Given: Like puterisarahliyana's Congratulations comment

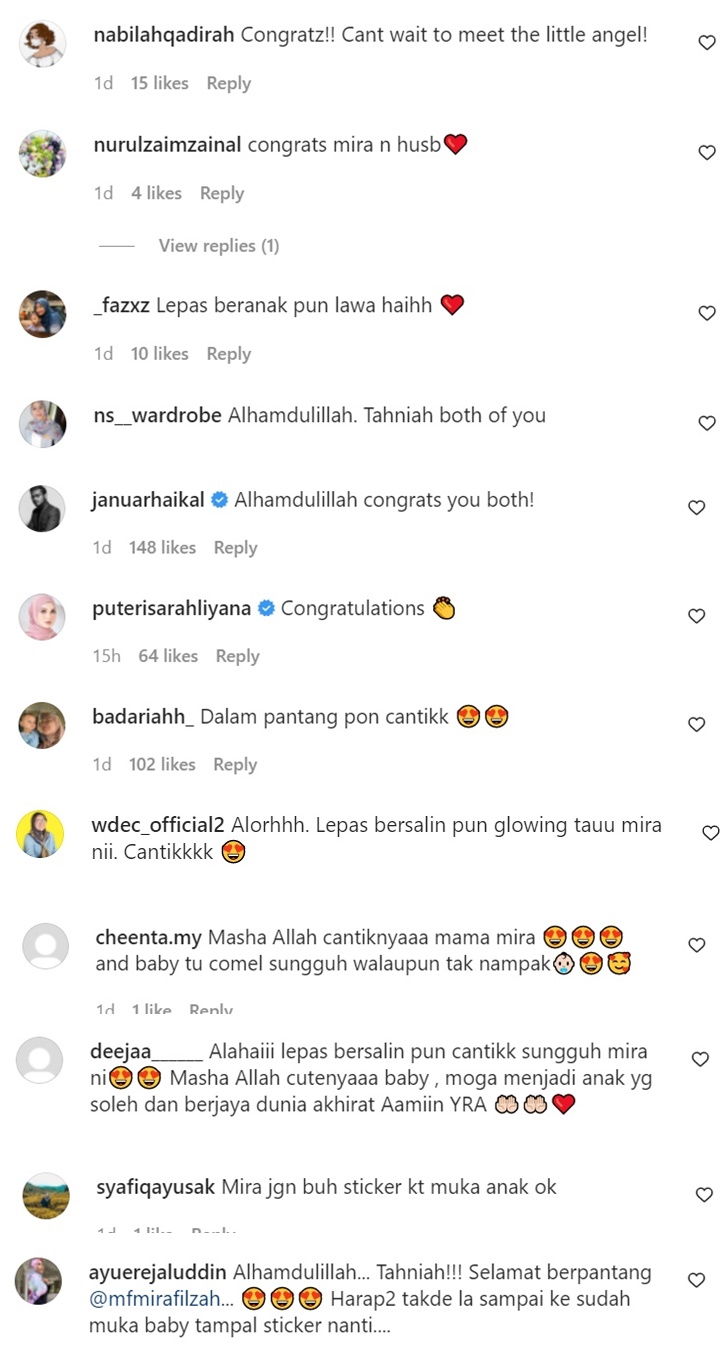Looking at the screenshot, I should (697, 616).
